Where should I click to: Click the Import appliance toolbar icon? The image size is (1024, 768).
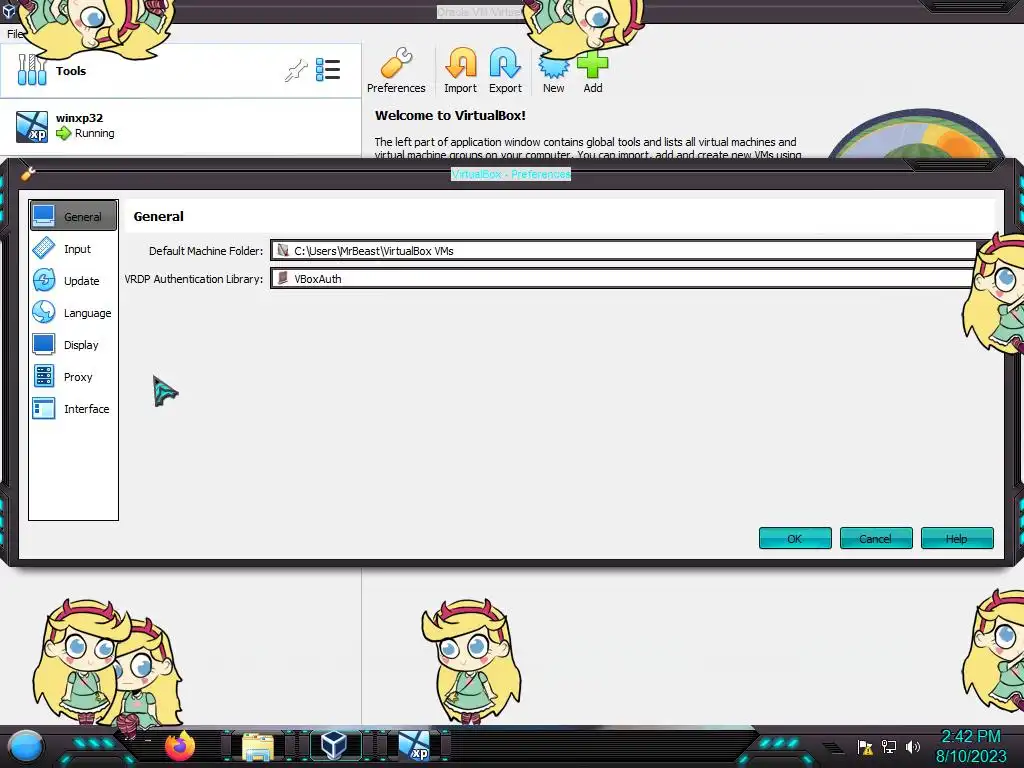coord(460,70)
